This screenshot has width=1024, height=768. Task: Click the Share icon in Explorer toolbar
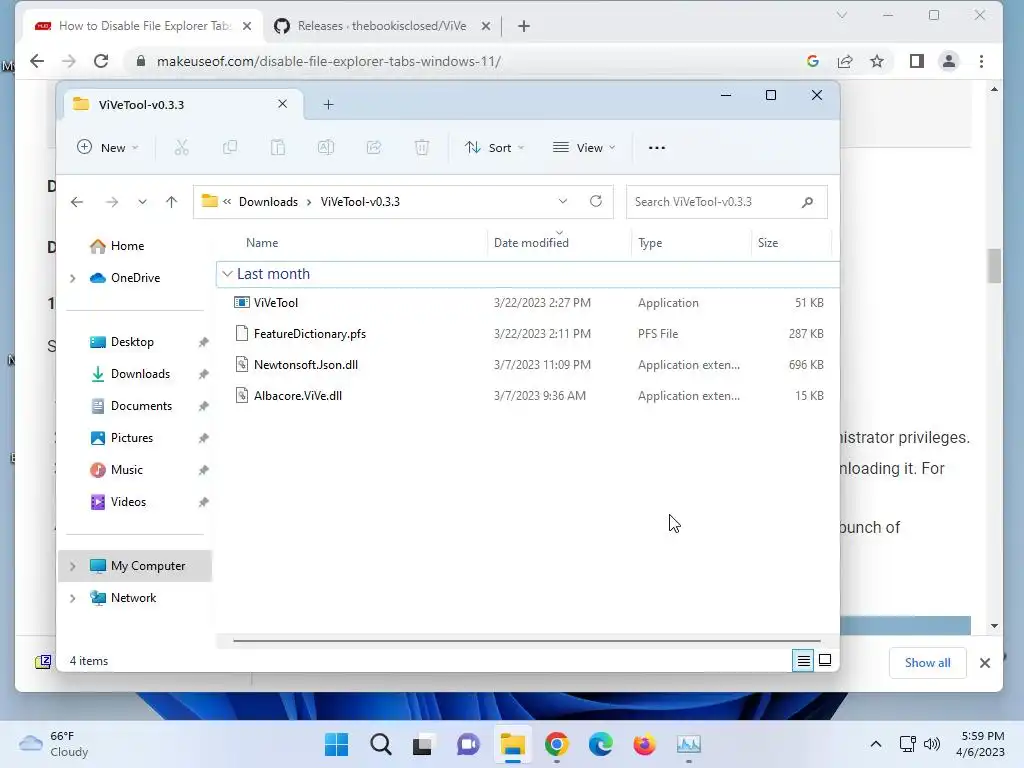[374, 148]
